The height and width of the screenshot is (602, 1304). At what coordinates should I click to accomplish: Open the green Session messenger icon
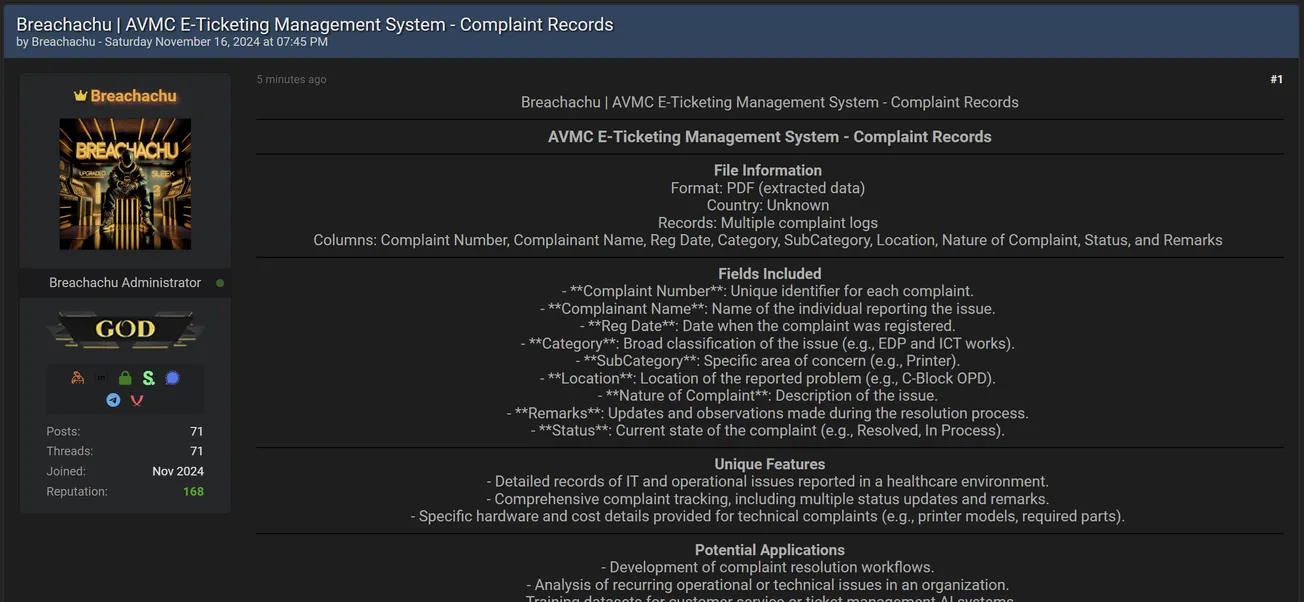pos(148,378)
